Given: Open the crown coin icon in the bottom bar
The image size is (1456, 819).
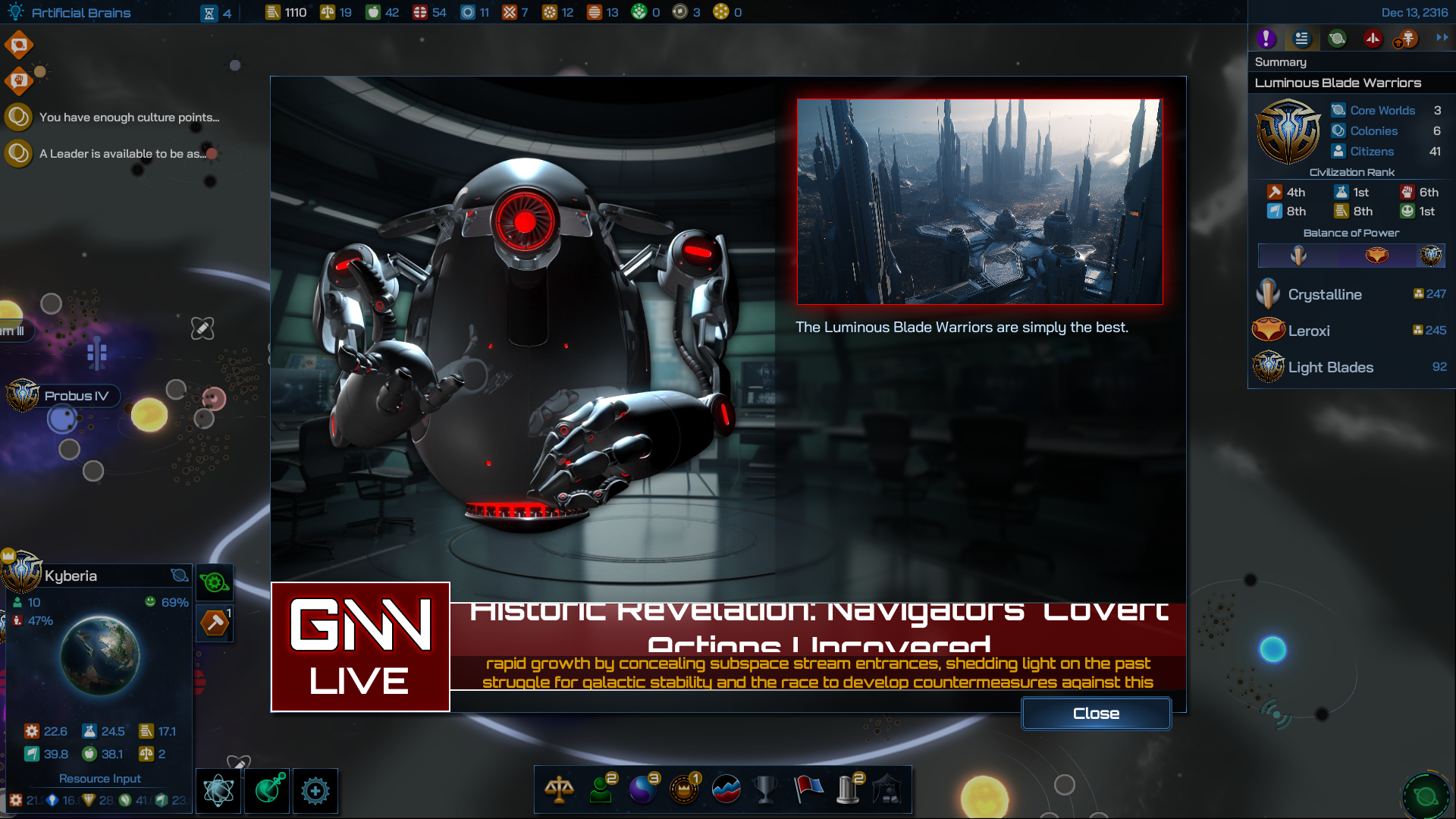Looking at the screenshot, I should coord(684,789).
